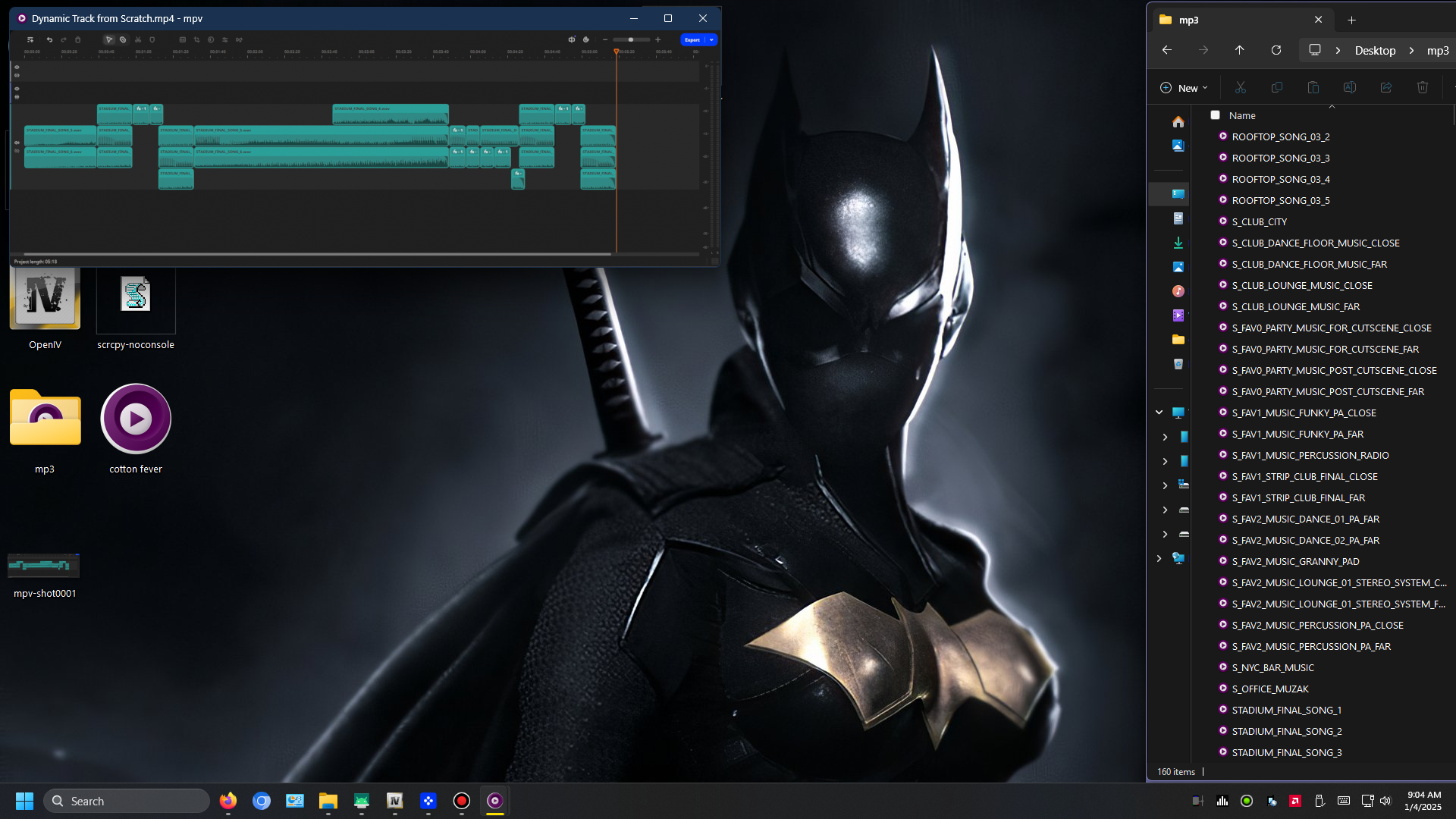Viewport: 1456px width, 819px height.
Task: Tick the select-all checkbox beside Name
Action: [1215, 115]
